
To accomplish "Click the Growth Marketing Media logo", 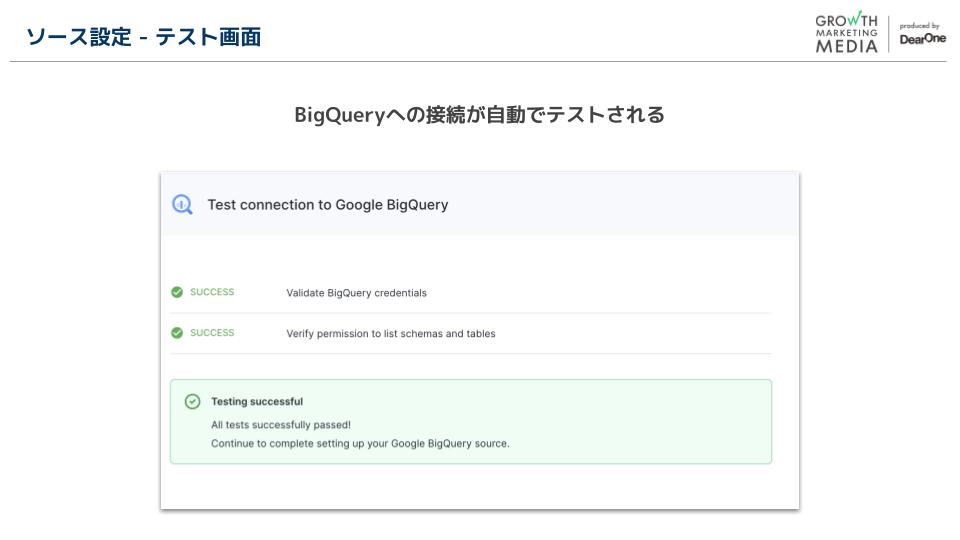I will (x=847, y=33).
